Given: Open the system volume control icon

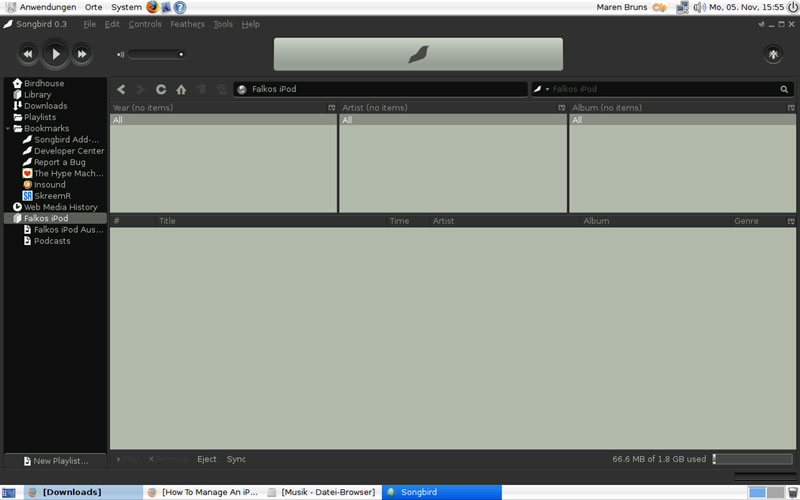Looking at the screenshot, I should coord(699,7).
